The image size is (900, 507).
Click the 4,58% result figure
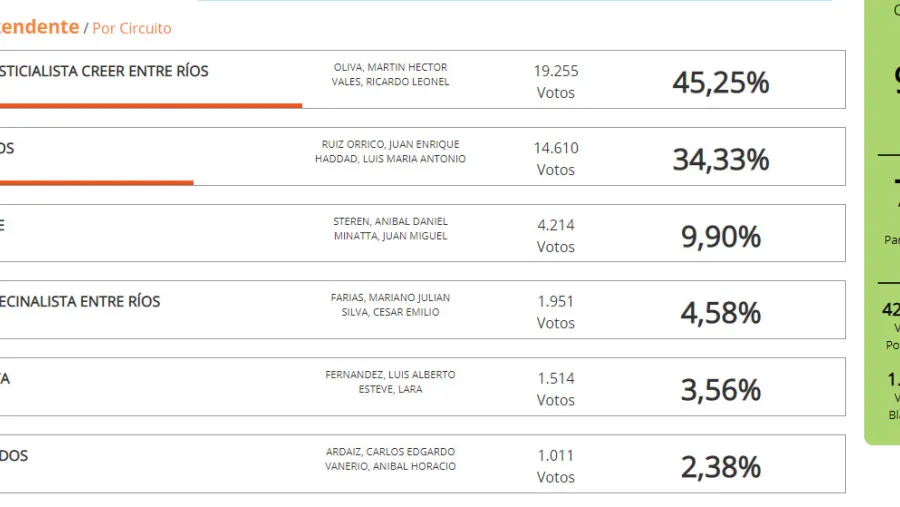tap(720, 314)
